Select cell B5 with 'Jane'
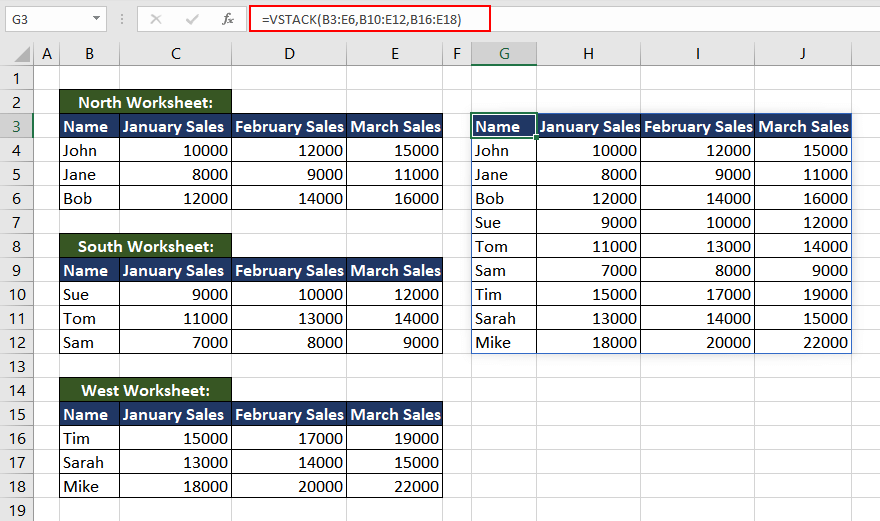 tap(89, 174)
